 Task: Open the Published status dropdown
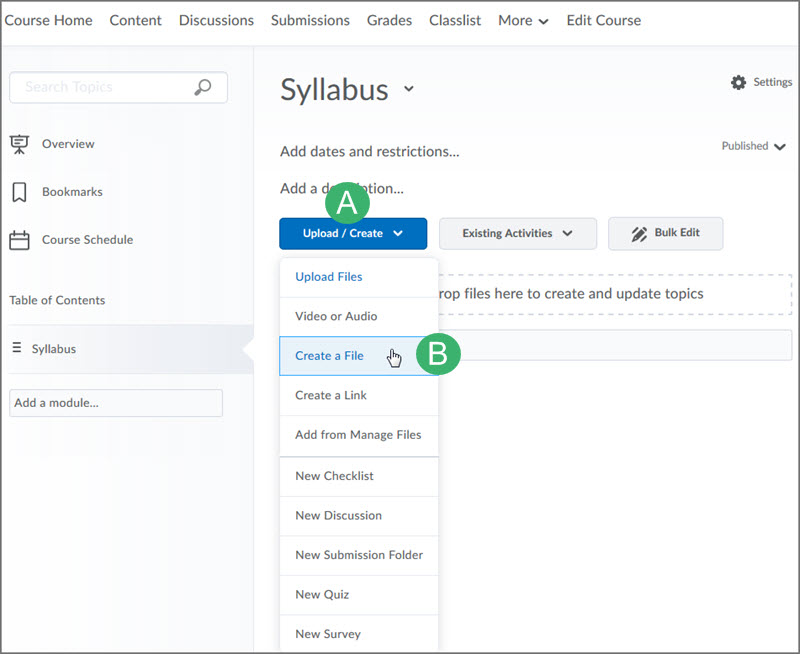tap(753, 146)
